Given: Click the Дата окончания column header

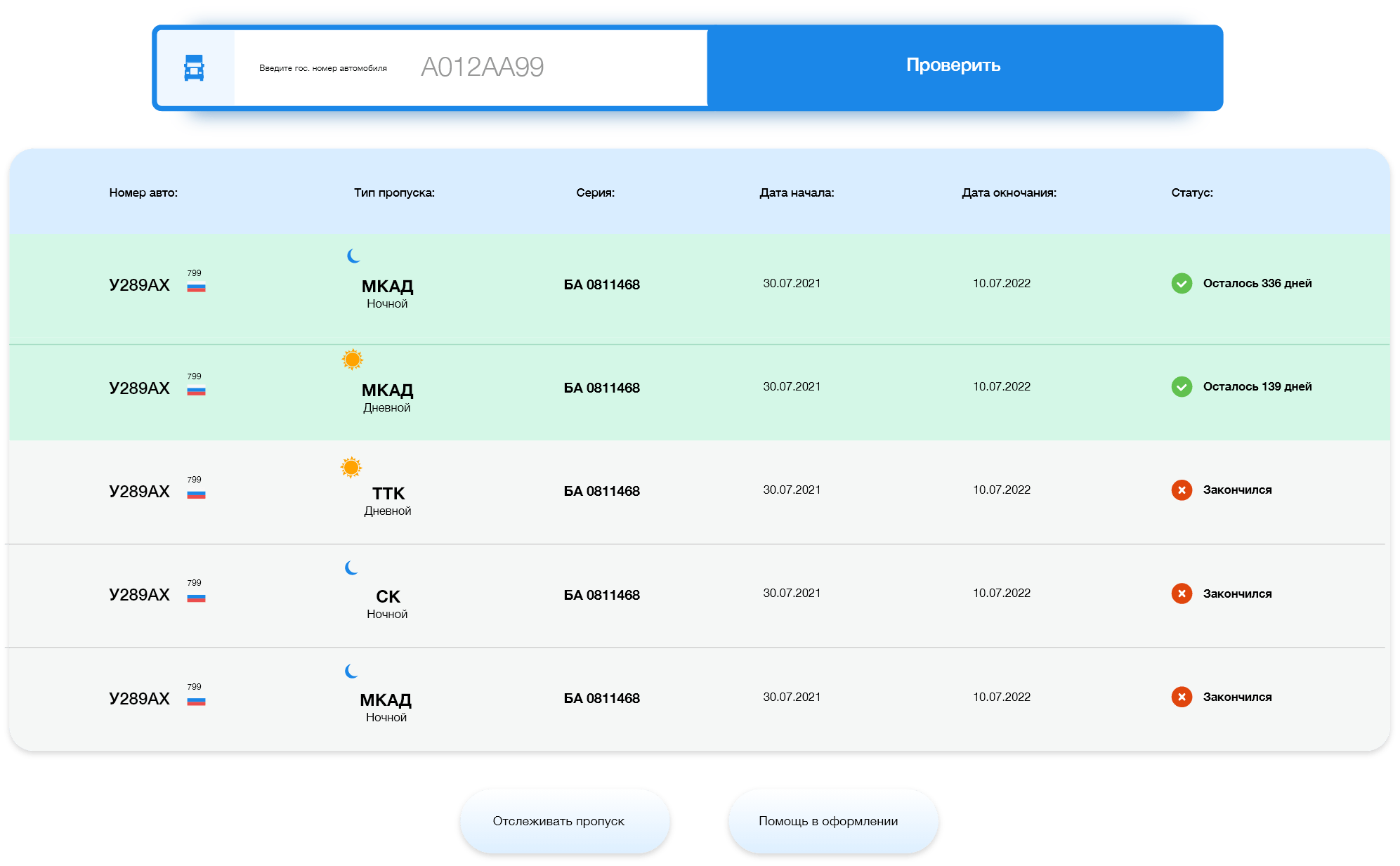Looking at the screenshot, I should point(1009,192).
